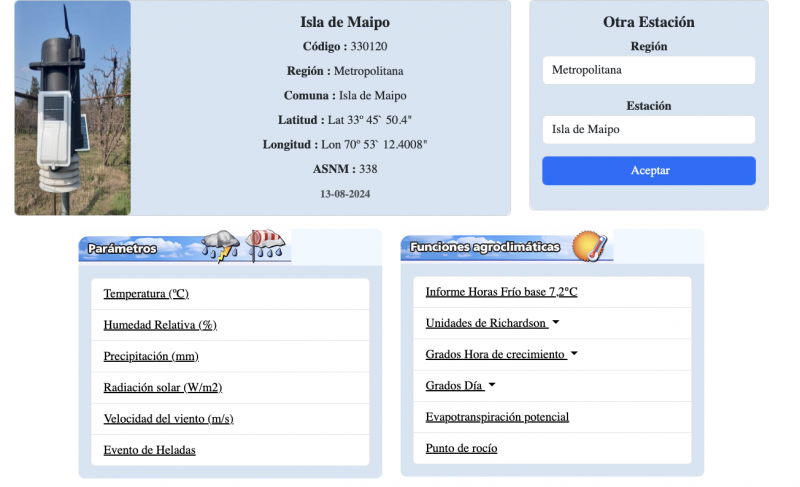
Task: Open the Radiación solar (W/m2) link
Action: (163, 388)
